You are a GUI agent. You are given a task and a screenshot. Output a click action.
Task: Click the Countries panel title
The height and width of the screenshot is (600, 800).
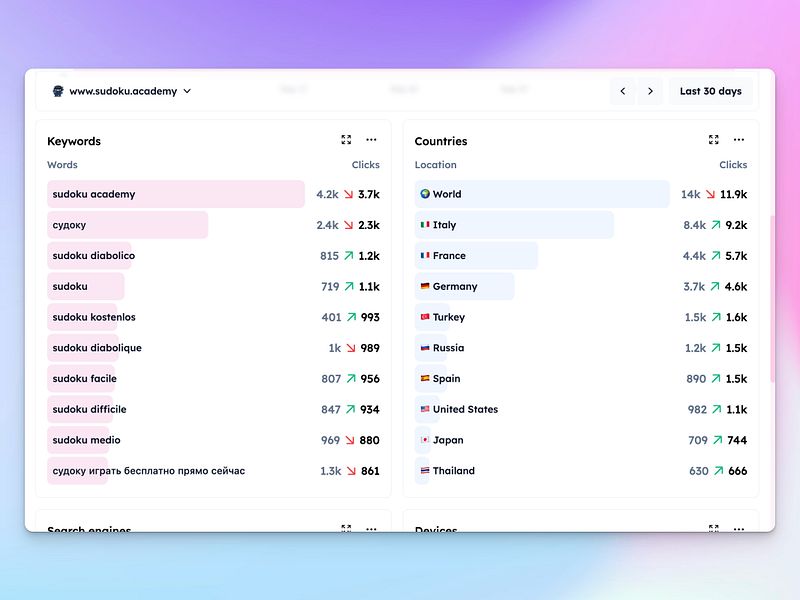tap(441, 141)
